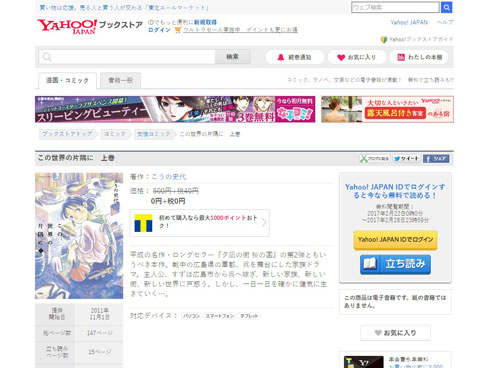
Task: Click the chevron arrow in T-point box
Action: pos(264,222)
